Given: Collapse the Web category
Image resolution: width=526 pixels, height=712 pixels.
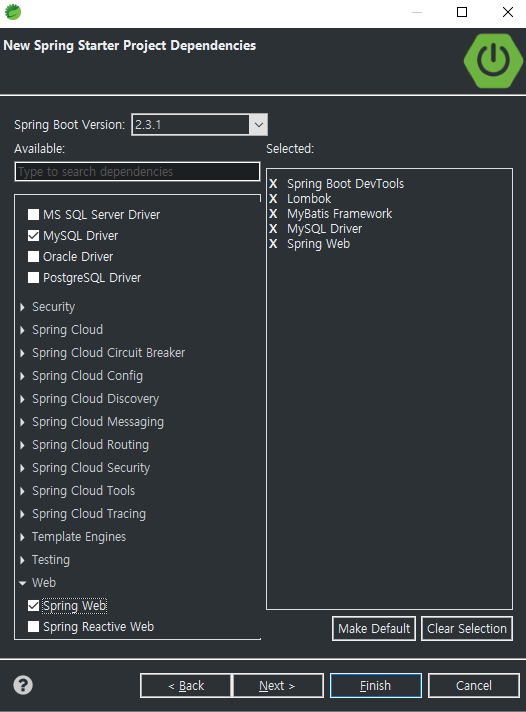Looking at the screenshot, I should click(x=22, y=583).
